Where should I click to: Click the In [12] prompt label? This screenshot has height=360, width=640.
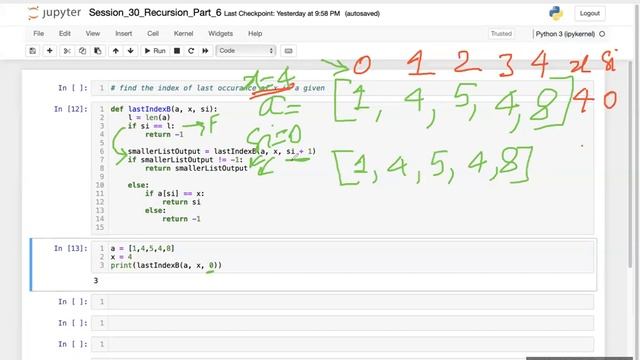[x=71, y=109]
